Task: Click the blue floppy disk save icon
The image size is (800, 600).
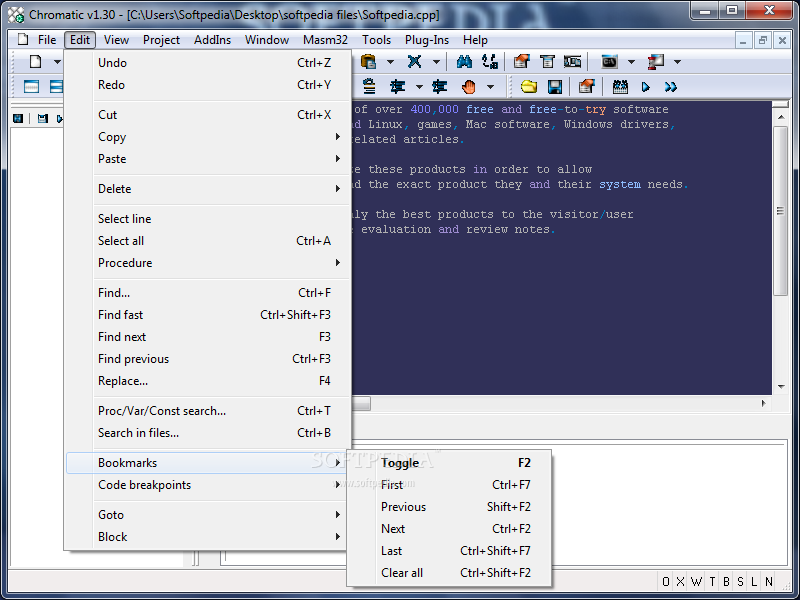Action: pyautogui.click(x=555, y=87)
